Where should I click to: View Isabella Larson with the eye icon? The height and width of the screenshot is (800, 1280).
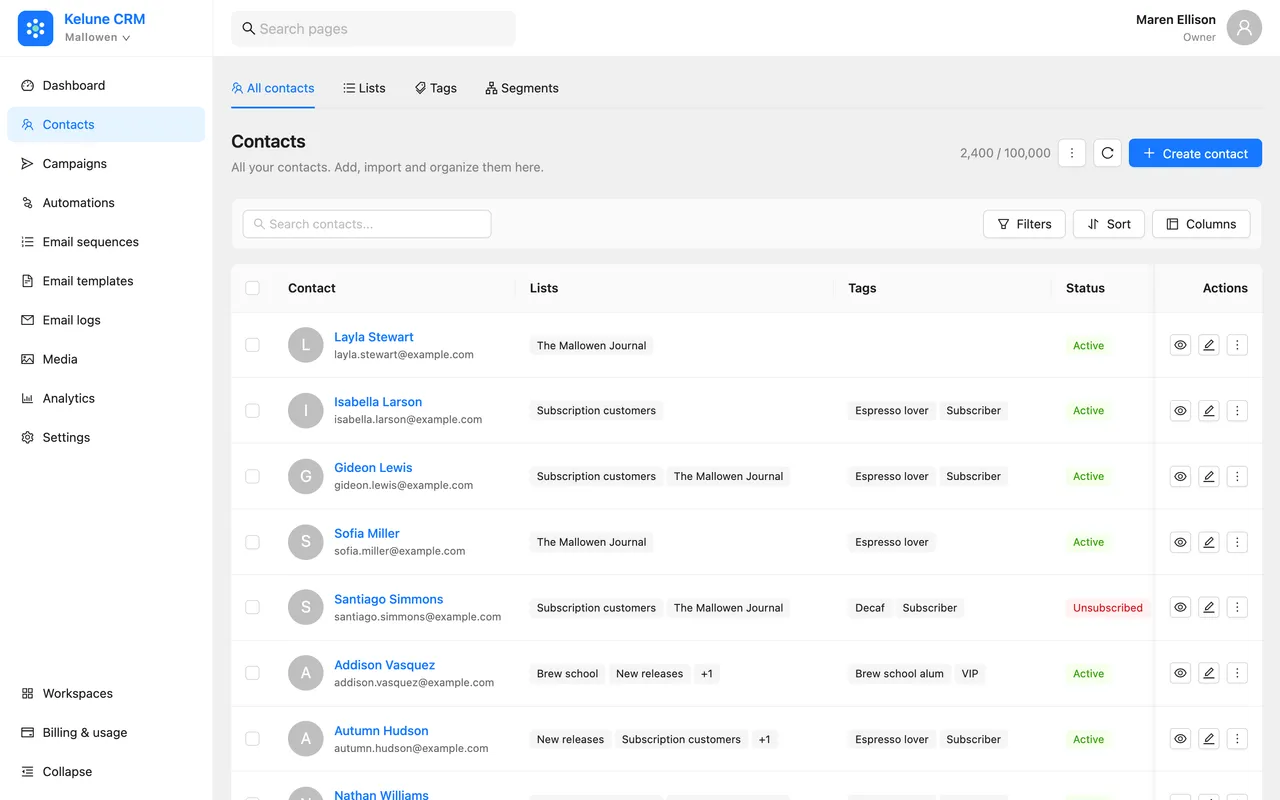tap(1181, 410)
